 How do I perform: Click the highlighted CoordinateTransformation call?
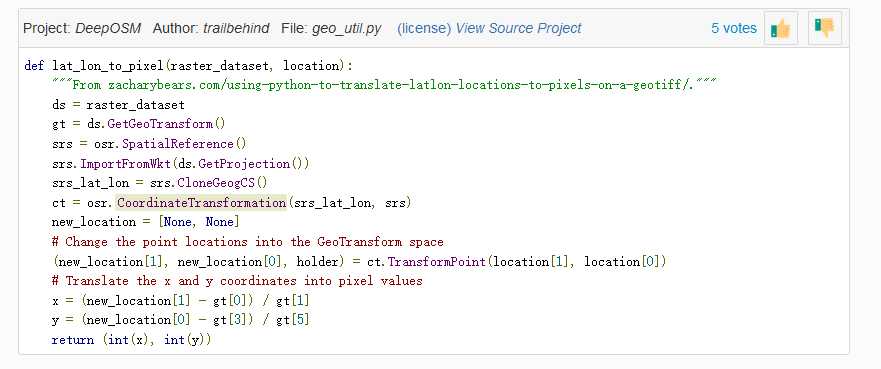click(202, 203)
